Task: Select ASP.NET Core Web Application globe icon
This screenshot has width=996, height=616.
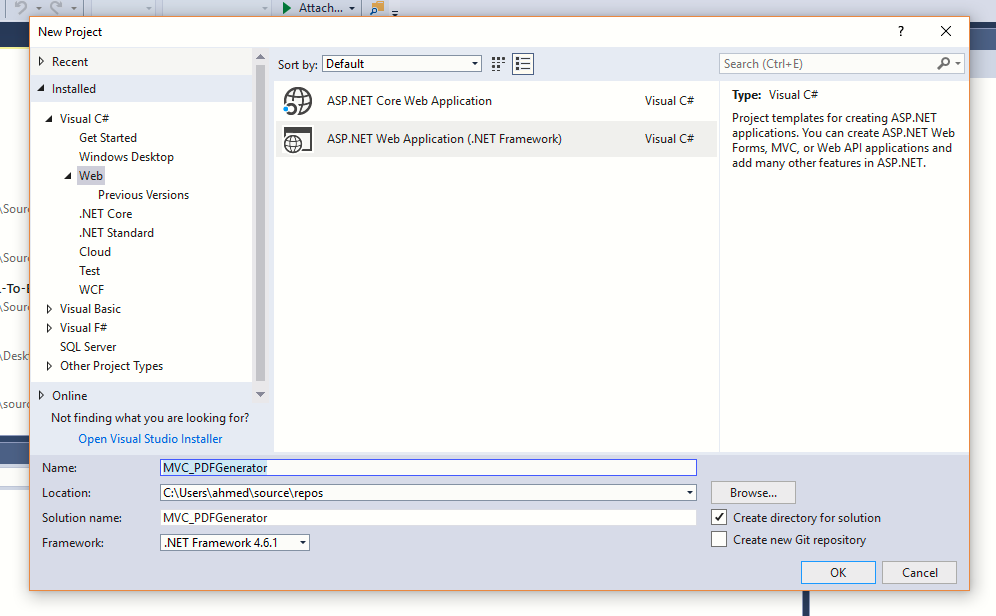Action: (297, 101)
